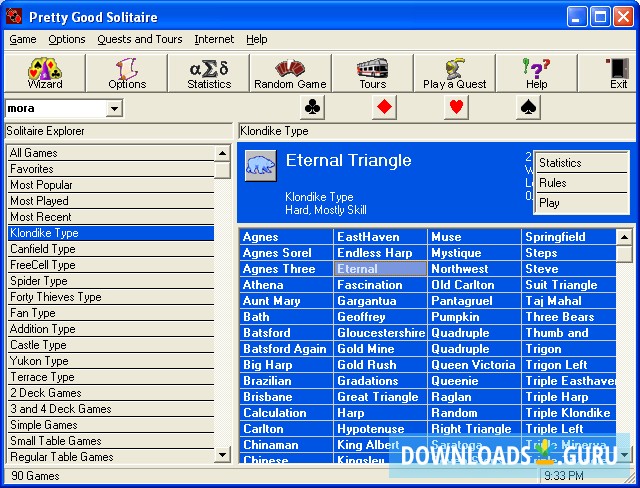Open Help from the toolbar
This screenshot has height=488, width=640.
coord(536,73)
